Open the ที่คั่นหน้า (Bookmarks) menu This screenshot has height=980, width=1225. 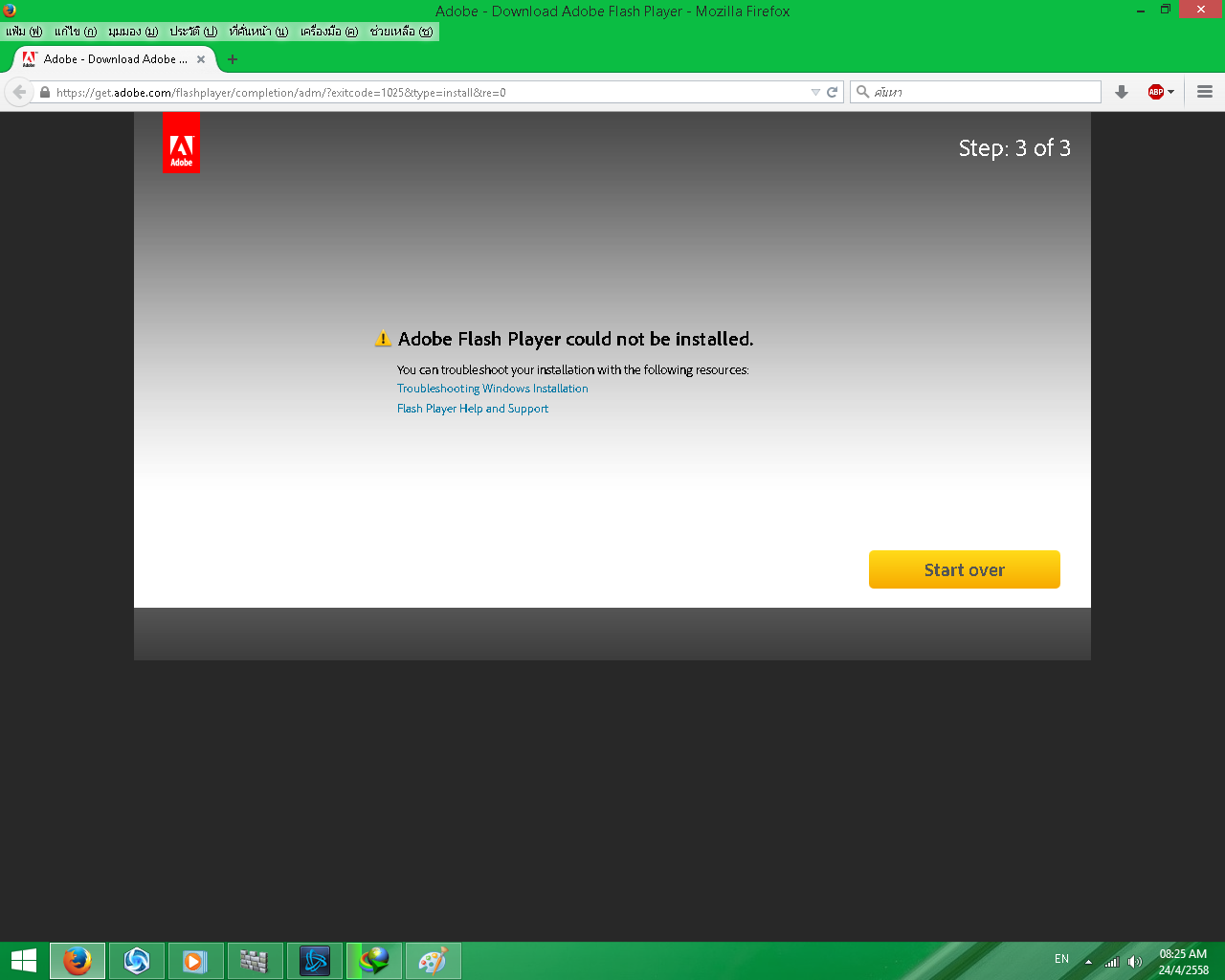(258, 32)
